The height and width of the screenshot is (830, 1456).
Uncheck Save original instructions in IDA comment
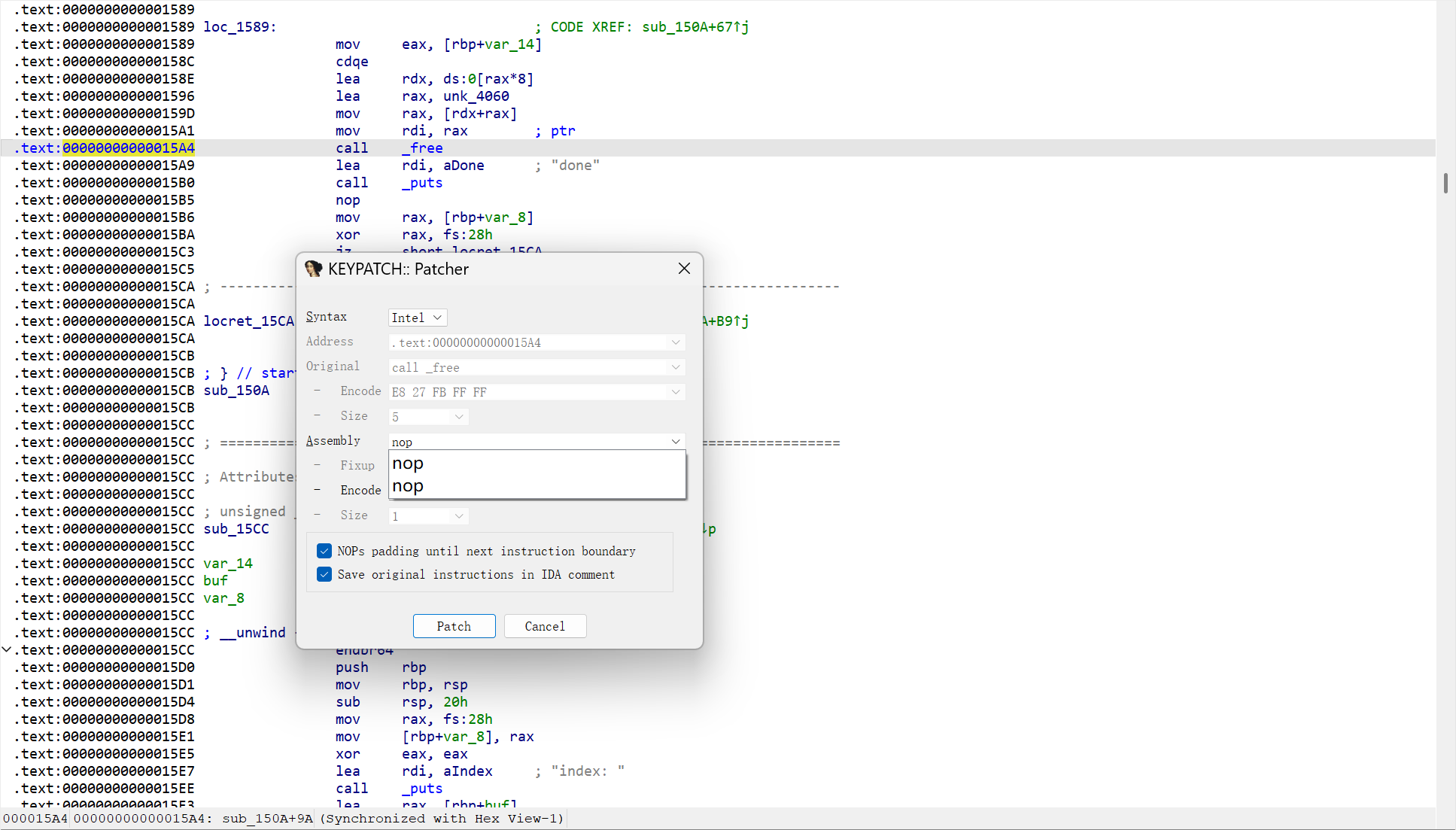(324, 574)
